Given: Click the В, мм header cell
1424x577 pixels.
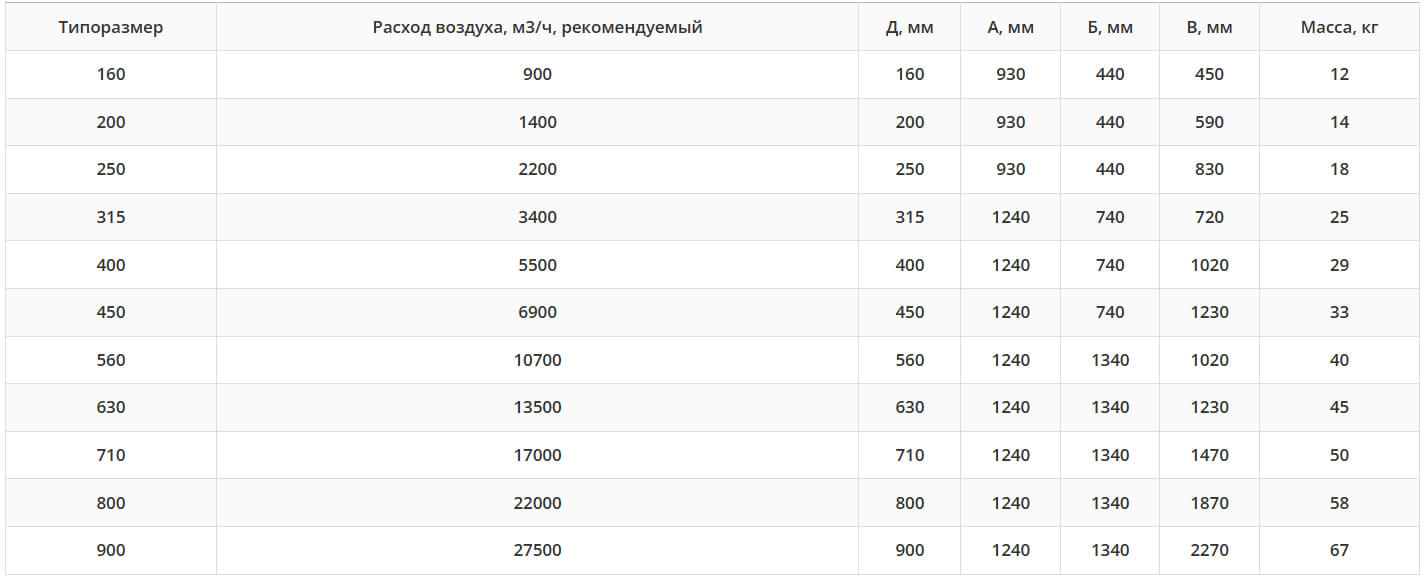Looking at the screenshot, I should tap(1209, 27).
